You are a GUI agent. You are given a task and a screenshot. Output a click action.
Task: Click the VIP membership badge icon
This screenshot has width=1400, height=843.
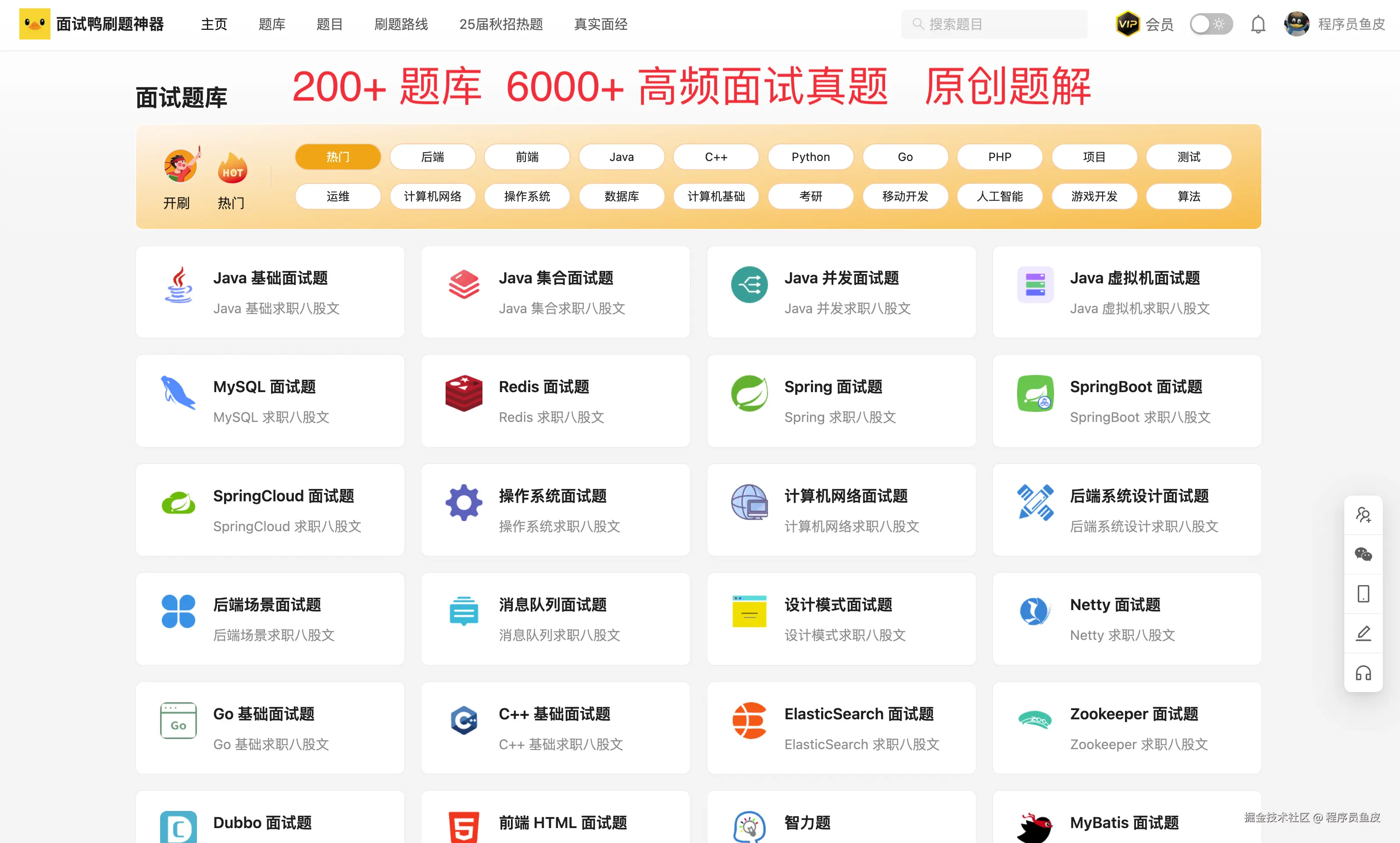tap(1127, 25)
